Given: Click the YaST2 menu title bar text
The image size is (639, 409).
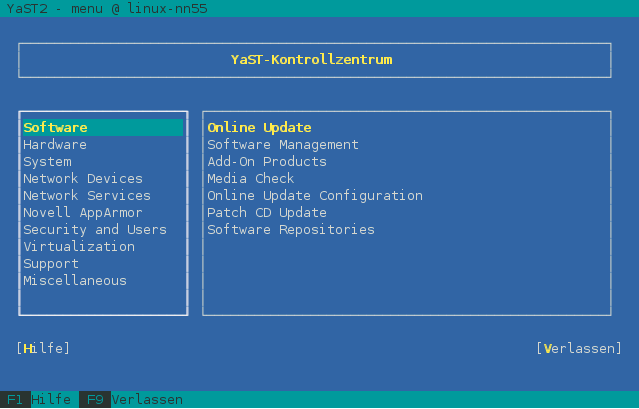Looking at the screenshot, I should point(107,8).
